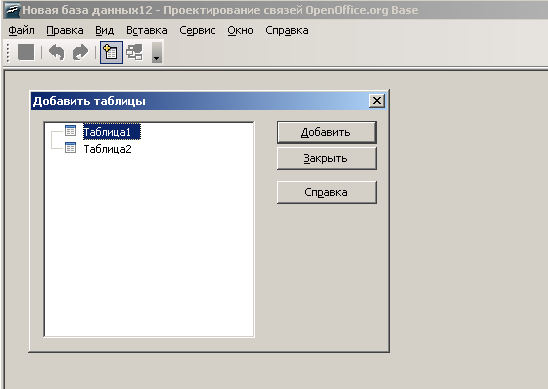Toggle the Add Tables toolbar icon
548x389 pixels.
click(111, 52)
